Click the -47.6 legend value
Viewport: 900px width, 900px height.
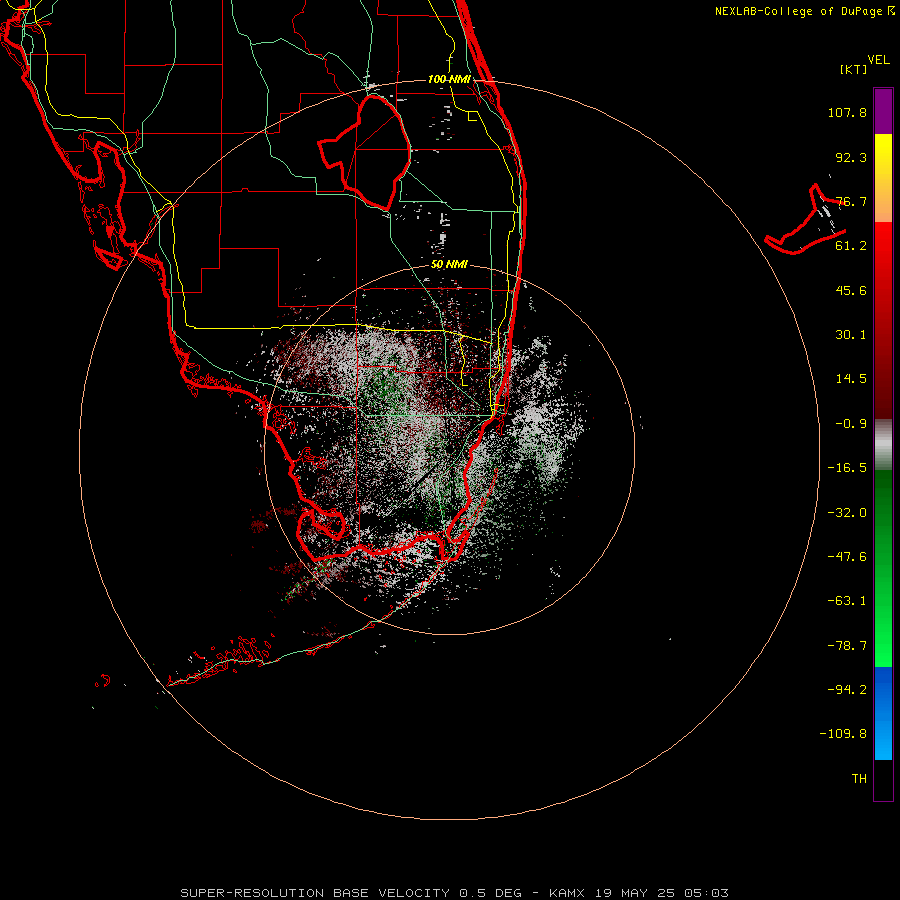point(847,557)
